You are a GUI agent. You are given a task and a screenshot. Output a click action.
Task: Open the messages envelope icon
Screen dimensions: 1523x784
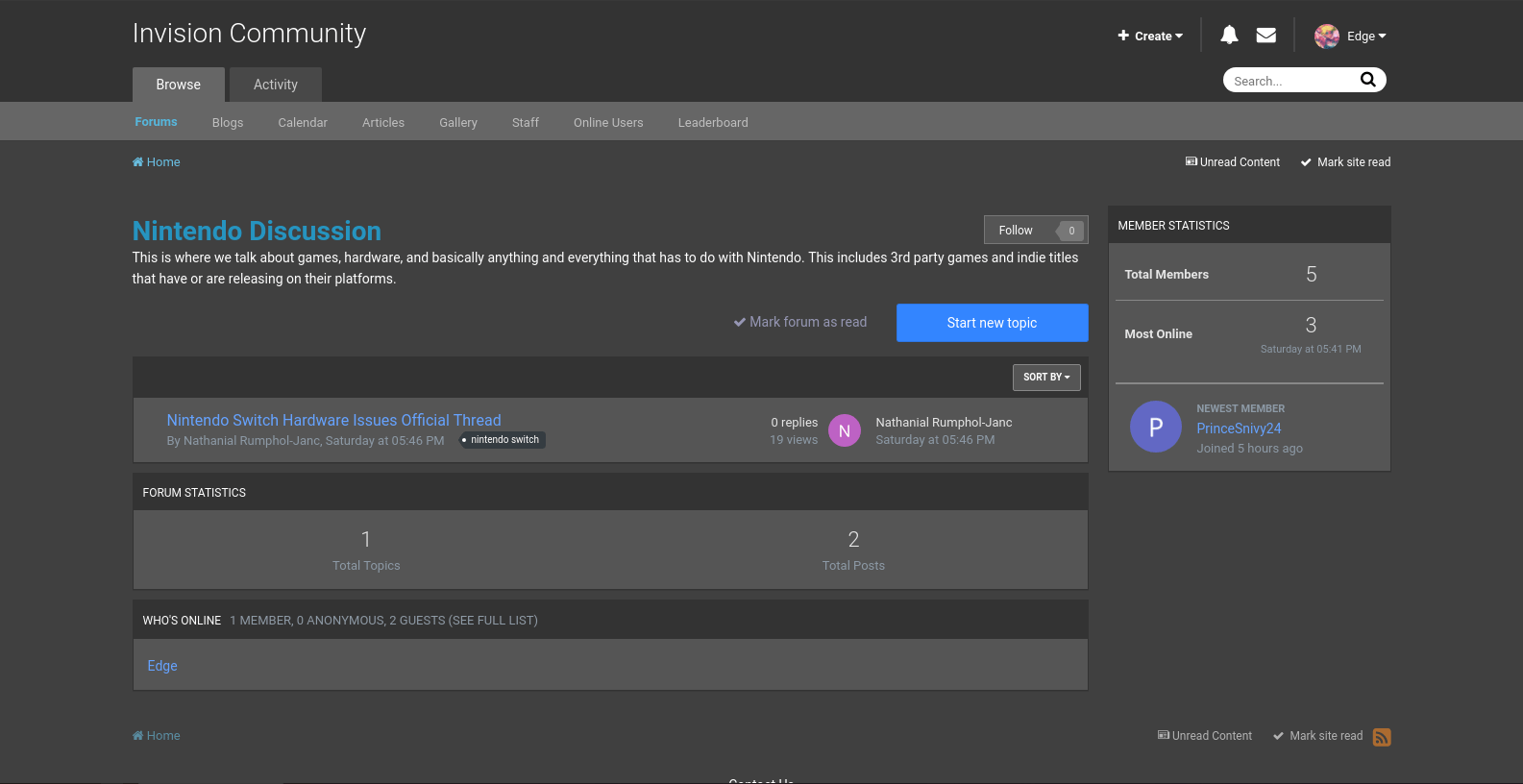tap(1266, 36)
